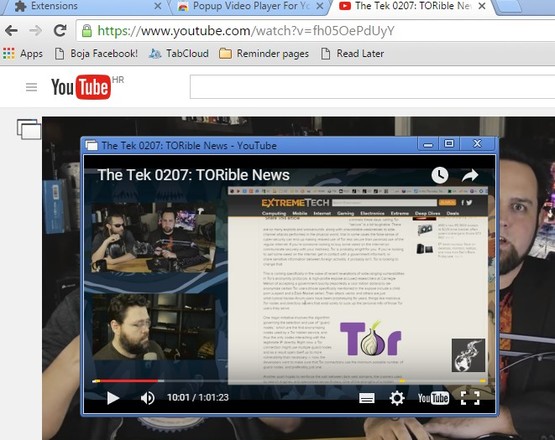Open the TabCloud bookmark
The width and height of the screenshot is (555, 440).
tap(179, 54)
